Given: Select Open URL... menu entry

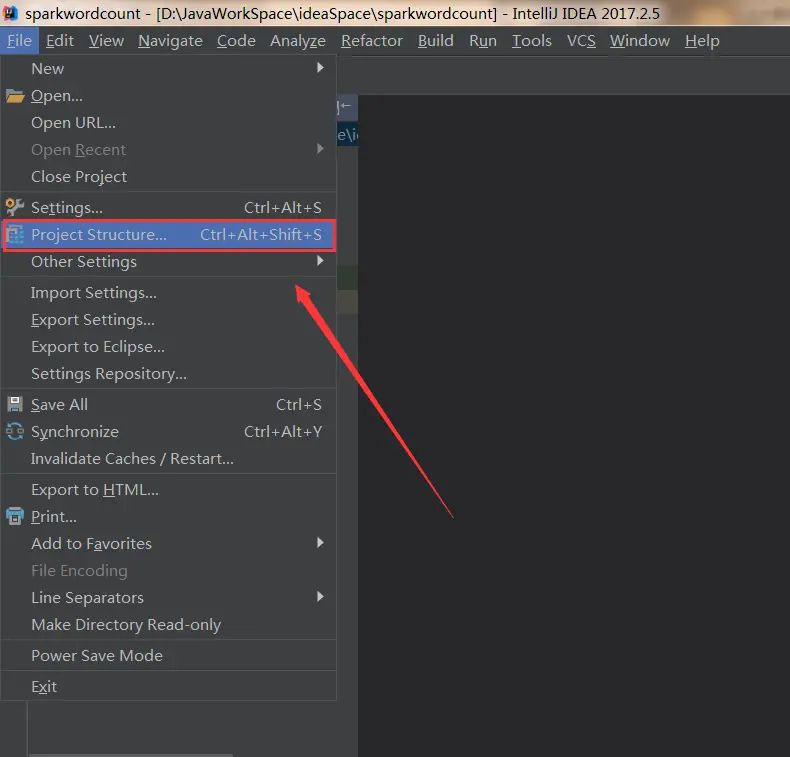Looking at the screenshot, I should click(168, 122).
